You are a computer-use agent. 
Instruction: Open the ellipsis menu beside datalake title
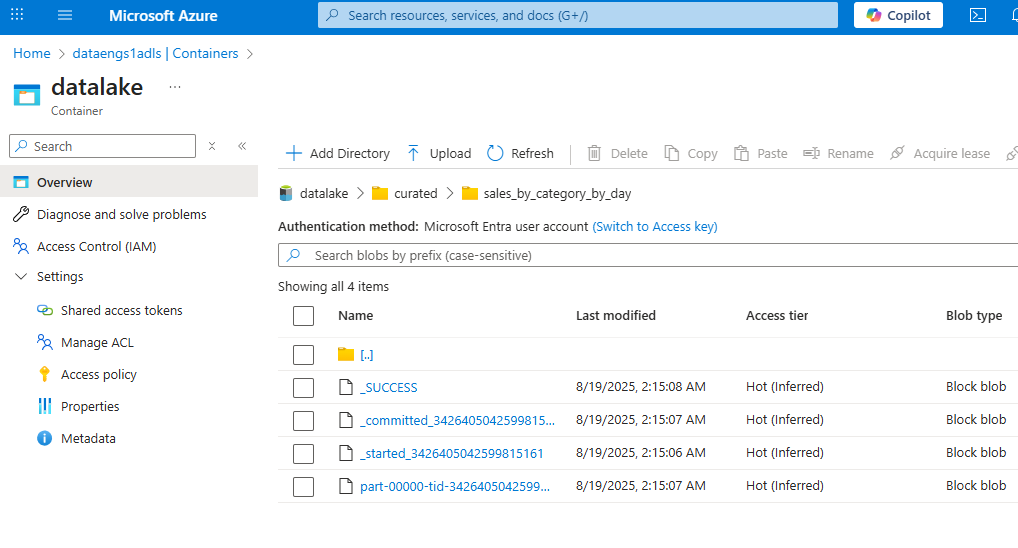click(x=175, y=87)
